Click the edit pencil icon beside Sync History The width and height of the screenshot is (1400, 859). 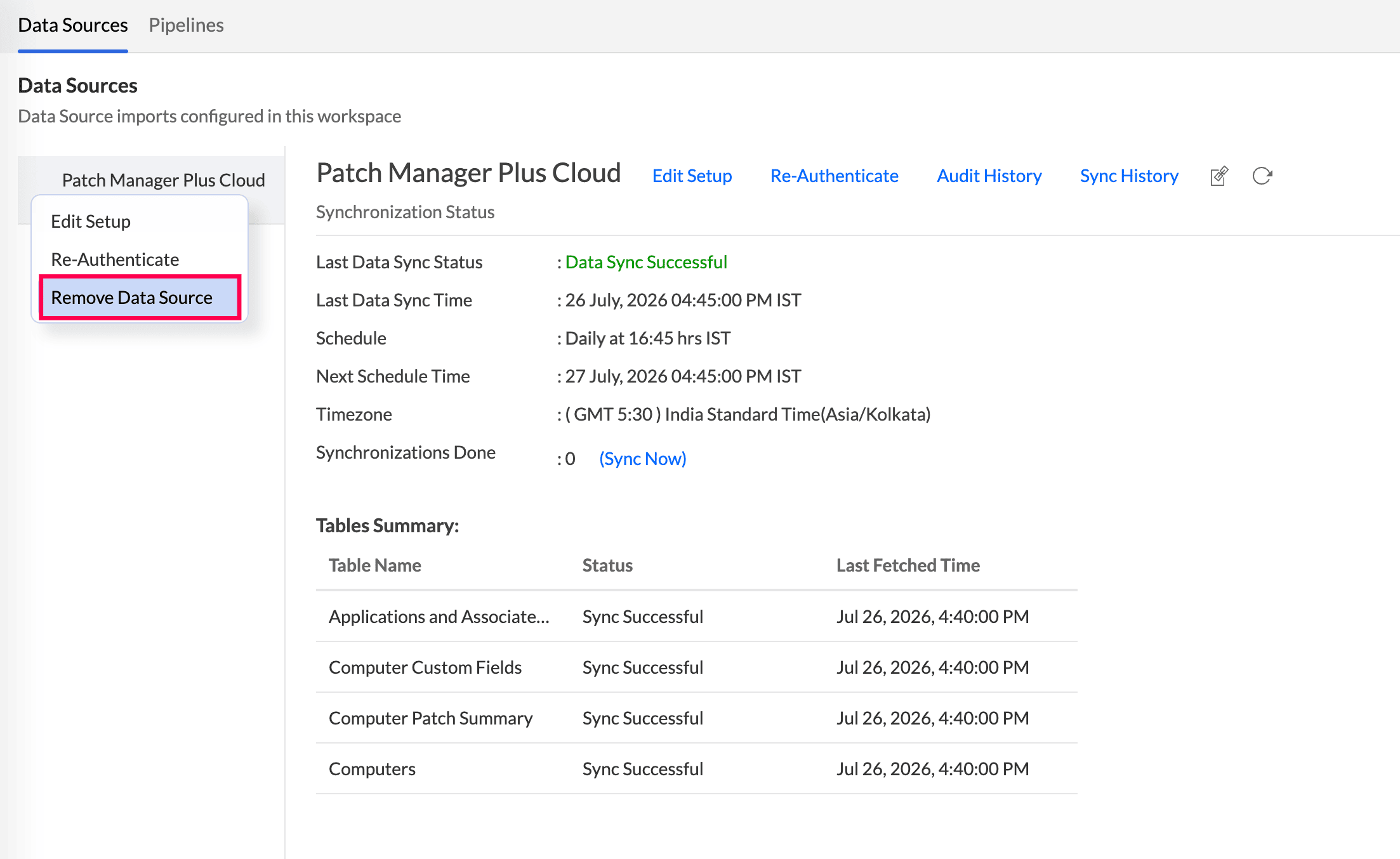coord(1219,176)
